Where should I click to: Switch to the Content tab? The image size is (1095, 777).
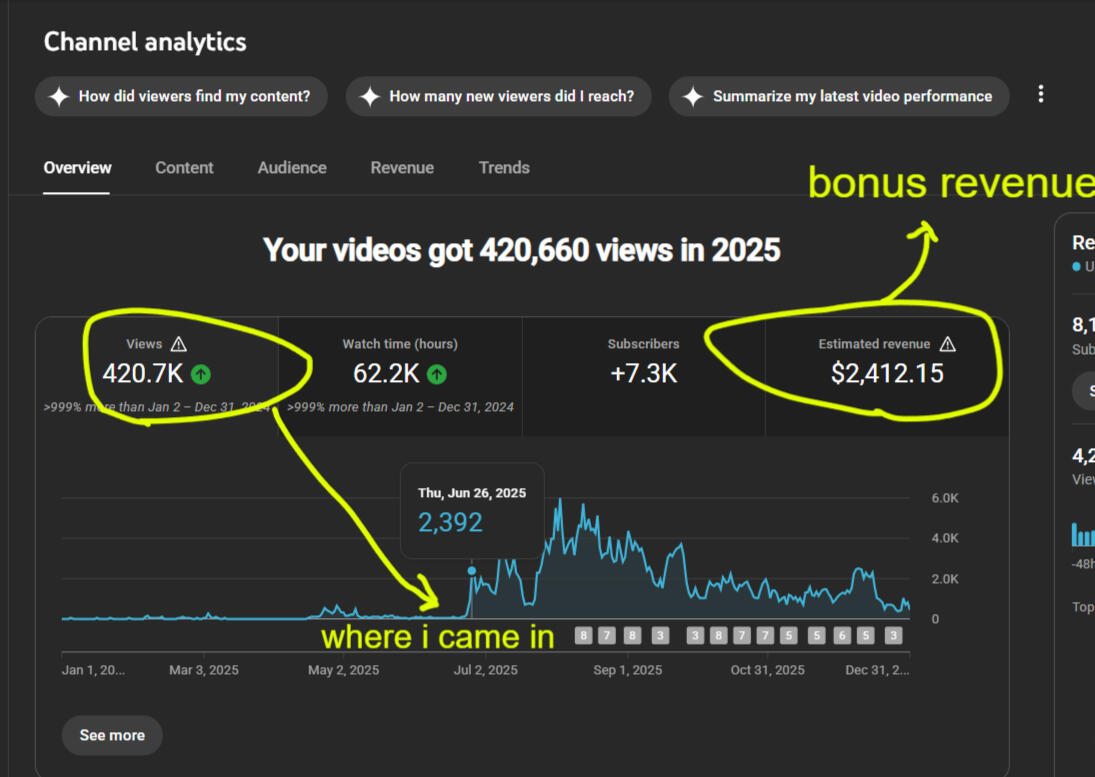pos(184,168)
